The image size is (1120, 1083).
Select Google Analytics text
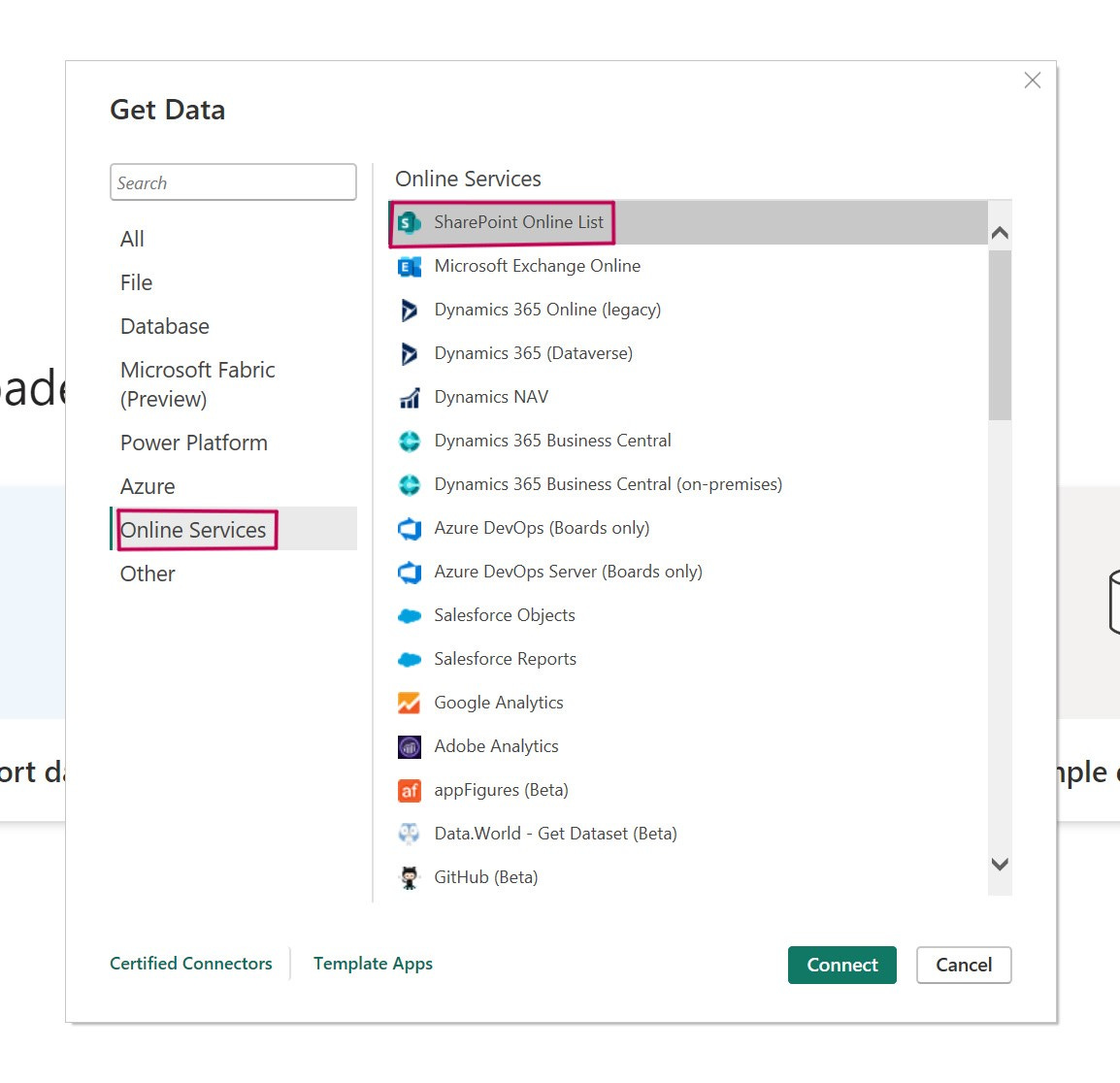[x=499, y=703]
